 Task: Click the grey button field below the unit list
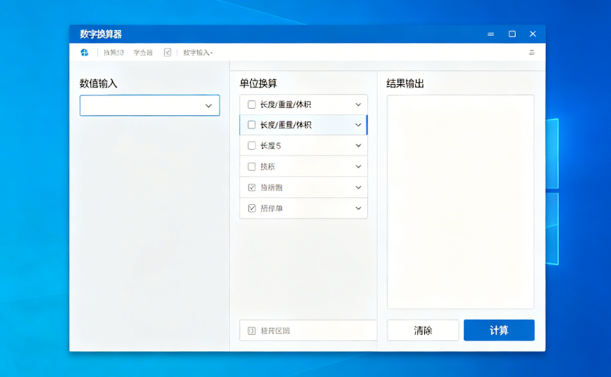click(x=308, y=331)
